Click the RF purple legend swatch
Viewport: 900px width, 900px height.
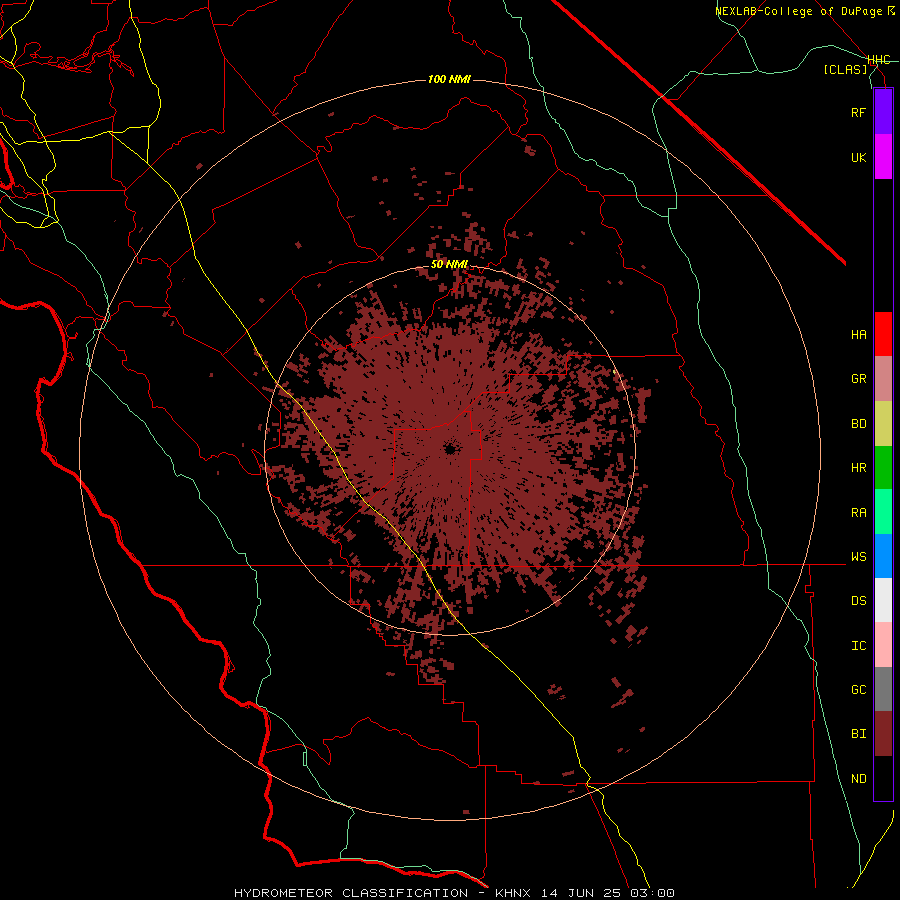click(883, 112)
